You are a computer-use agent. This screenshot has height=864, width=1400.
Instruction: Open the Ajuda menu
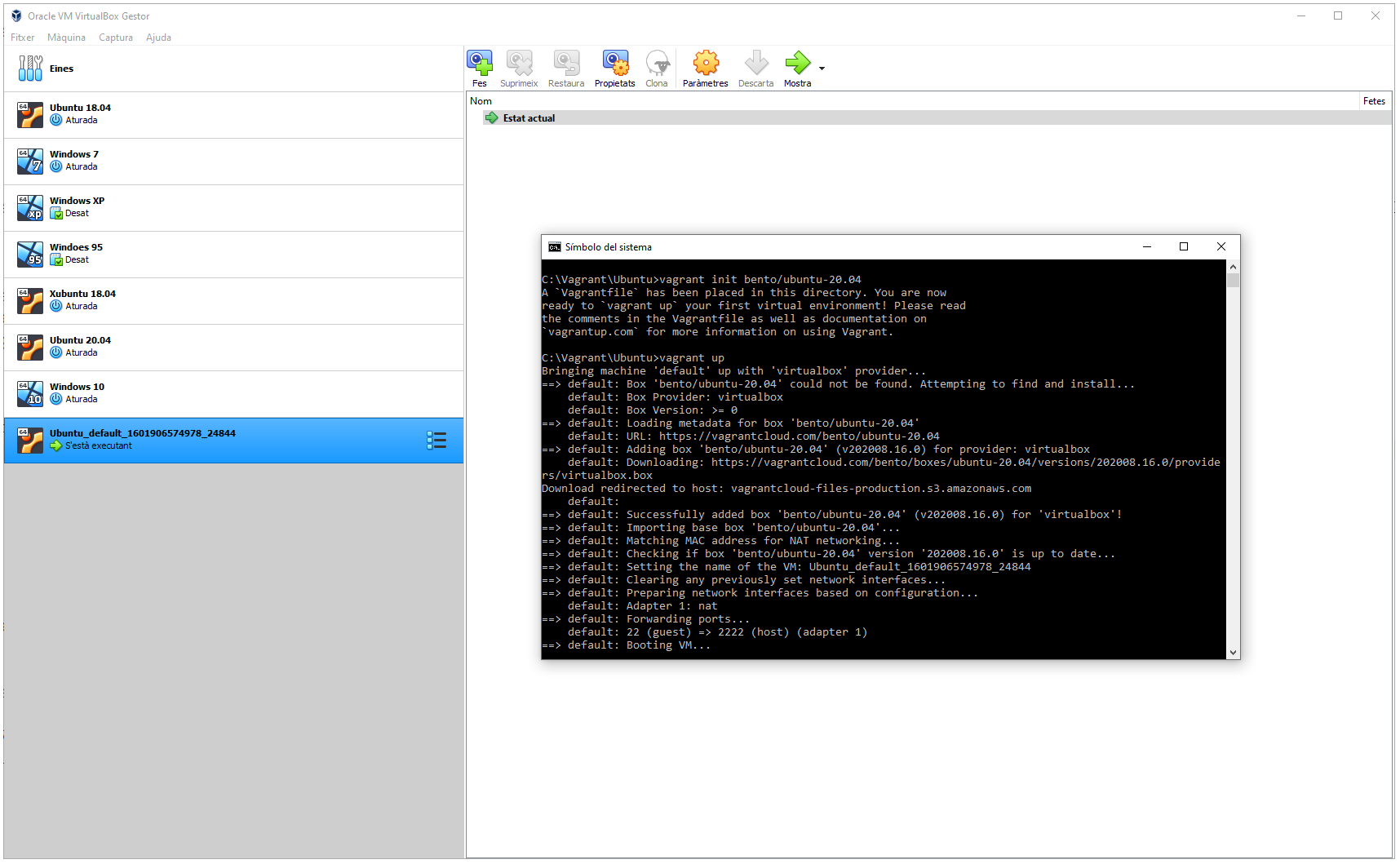158,38
